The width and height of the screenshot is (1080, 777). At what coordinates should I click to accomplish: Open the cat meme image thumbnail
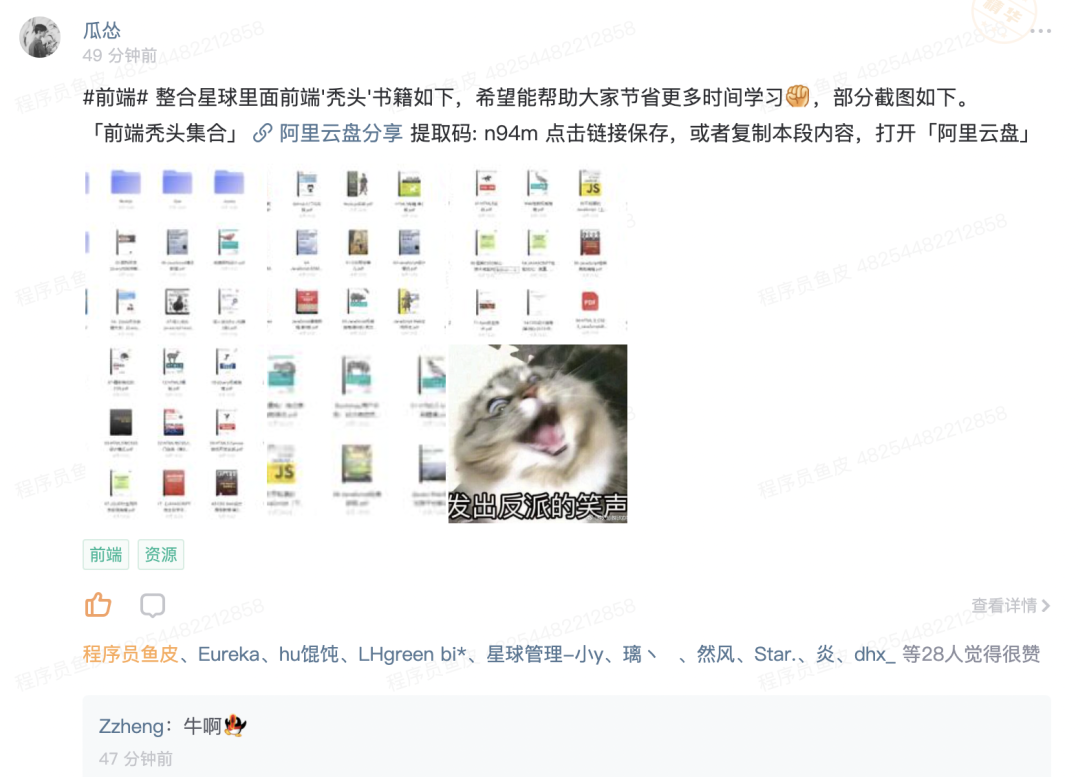point(537,433)
